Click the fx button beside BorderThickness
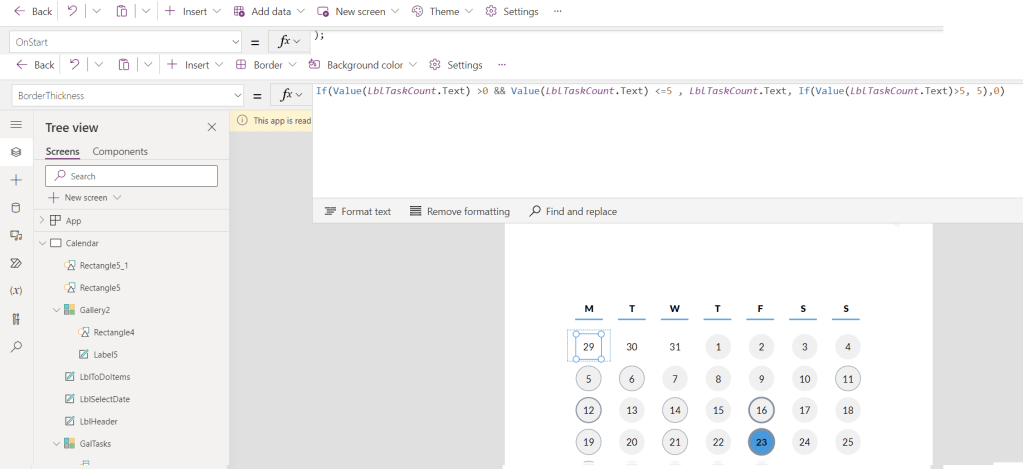 click(x=290, y=95)
